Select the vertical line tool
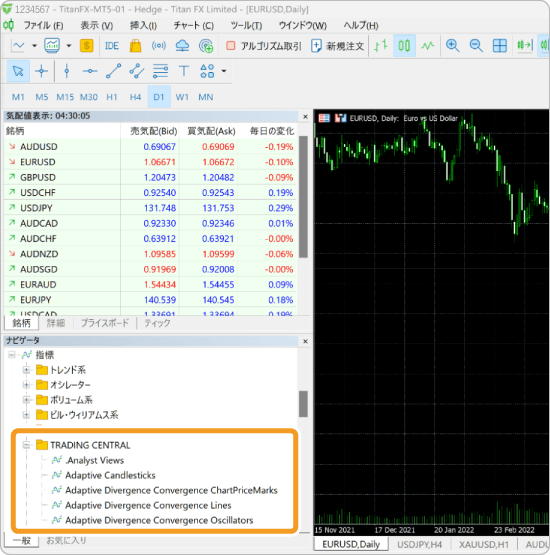Image resolution: width=550 pixels, height=555 pixels. (x=67, y=71)
